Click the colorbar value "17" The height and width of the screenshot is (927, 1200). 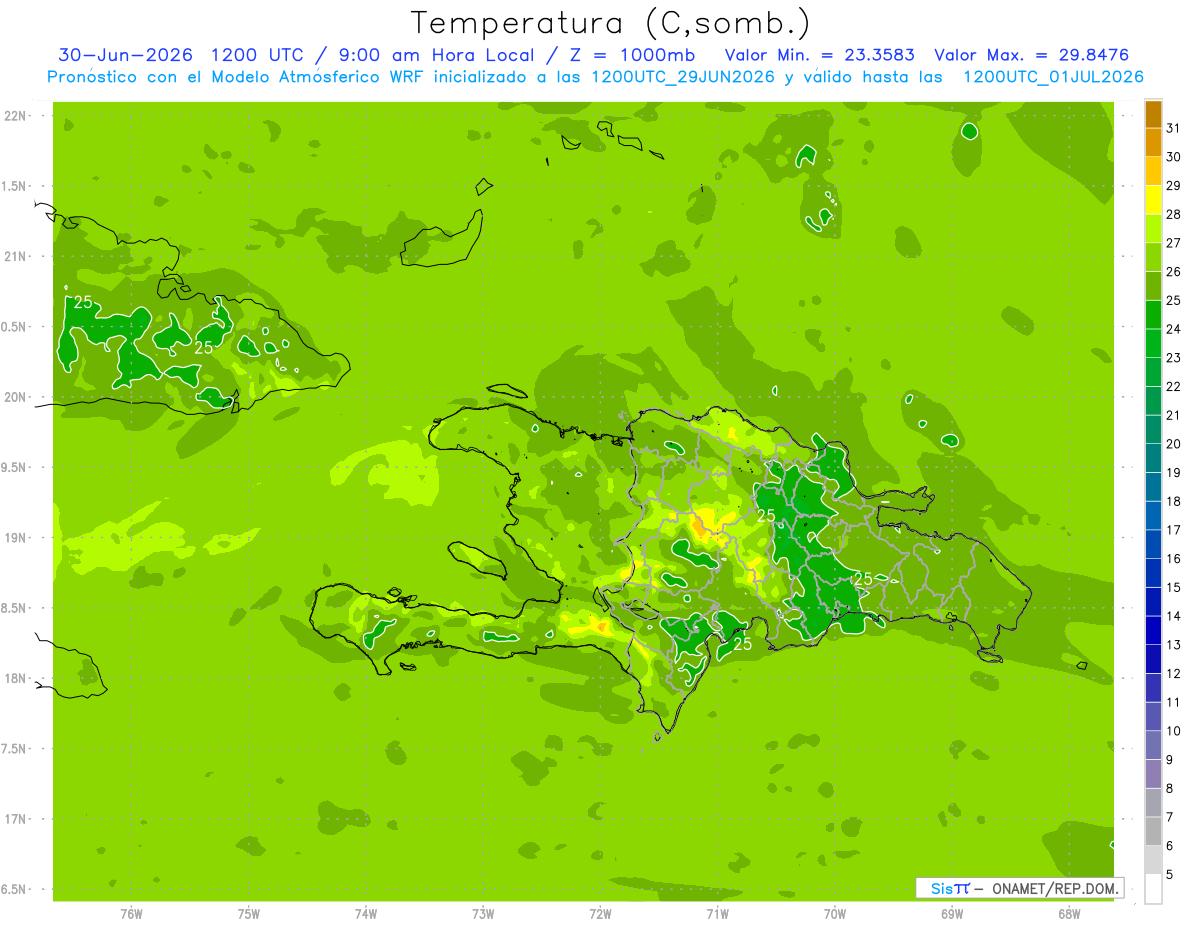click(x=1174, y=530)
